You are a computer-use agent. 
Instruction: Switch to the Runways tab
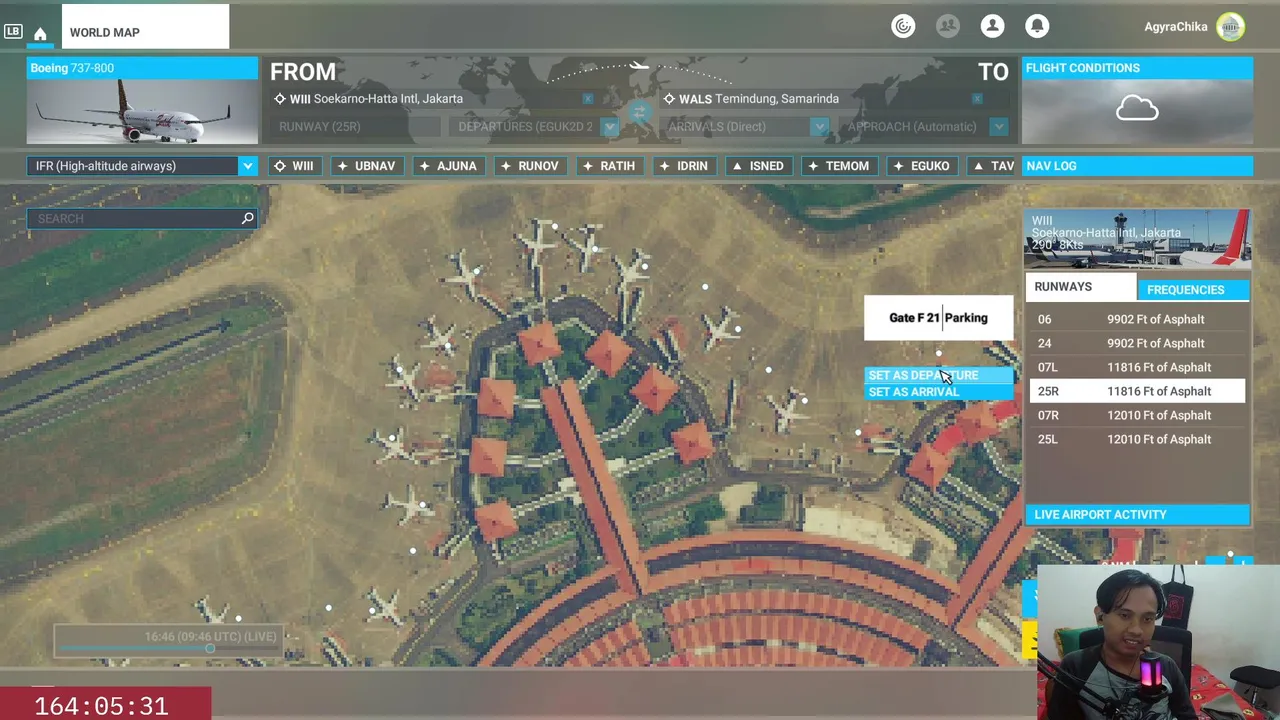1081,288
